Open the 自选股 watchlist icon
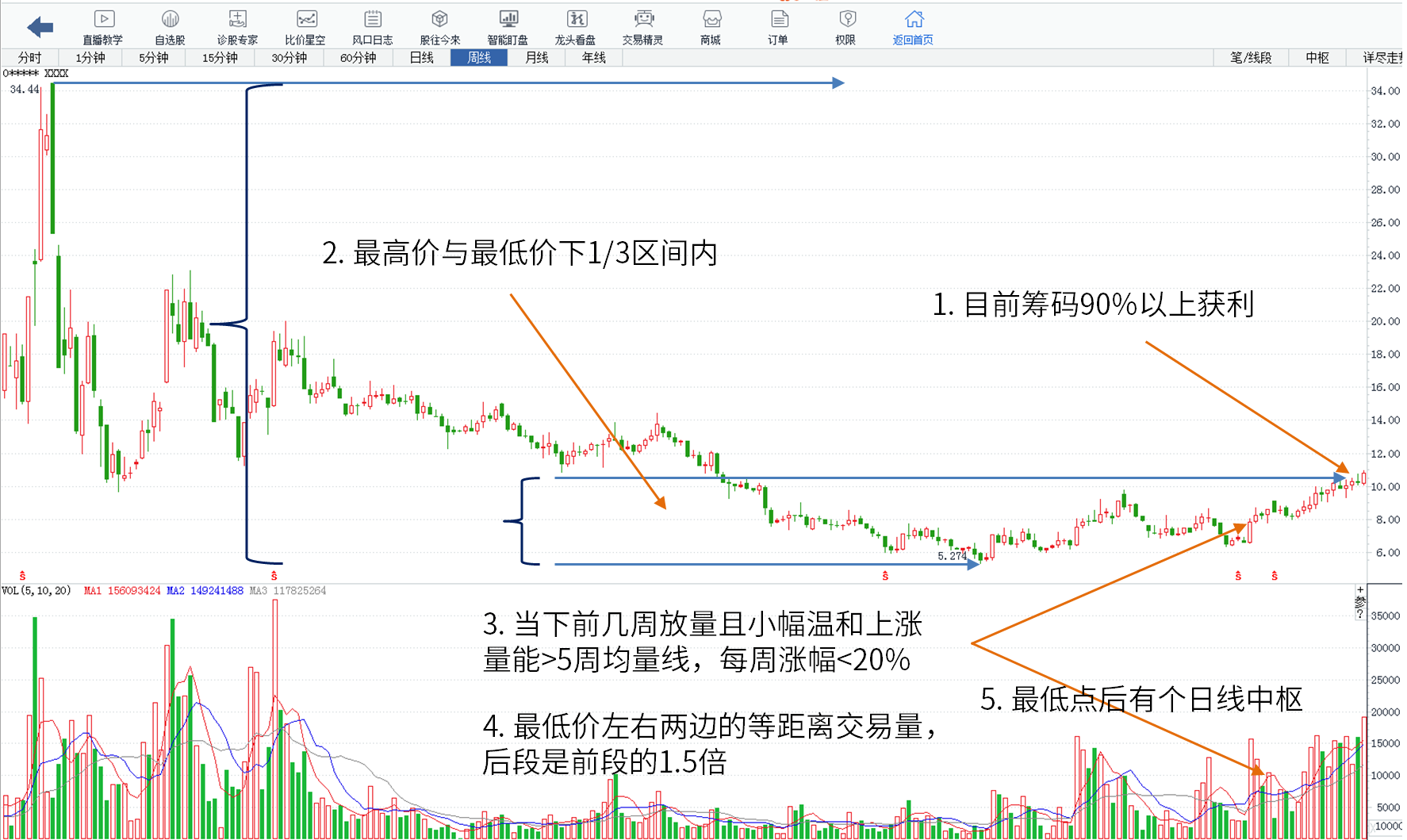Screen dimensions: 1407x840 tap(170, 27)
